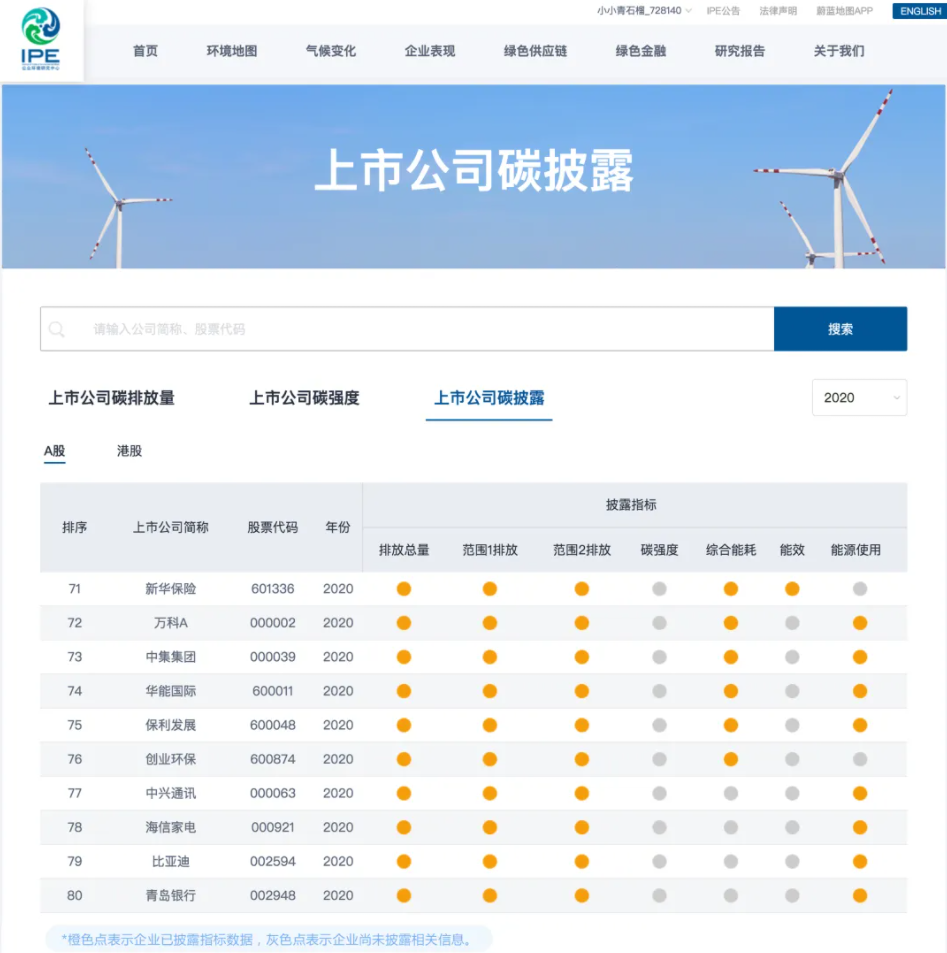Image resolution: width=947 pixels, height=953 pixels.
Task: Click the 能源使用 column header
Action: pos(856,550)
